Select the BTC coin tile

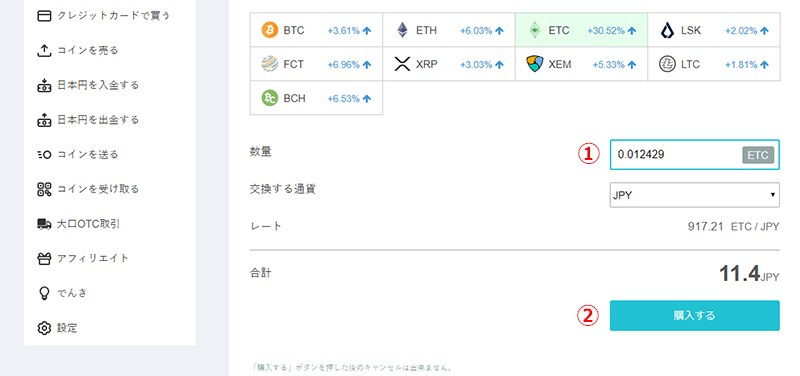[316, 30]
